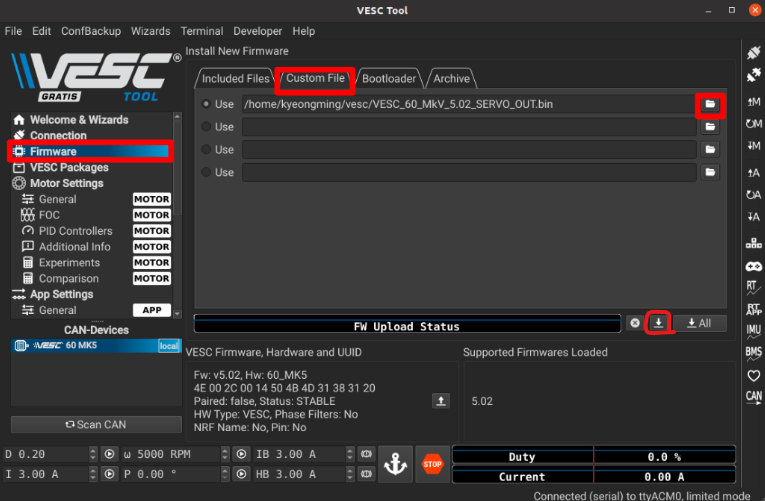Adjust the IB 3.00 A spinner arrows
The image size is (765, 501).
pyautogui.click(x=350, y=454)
